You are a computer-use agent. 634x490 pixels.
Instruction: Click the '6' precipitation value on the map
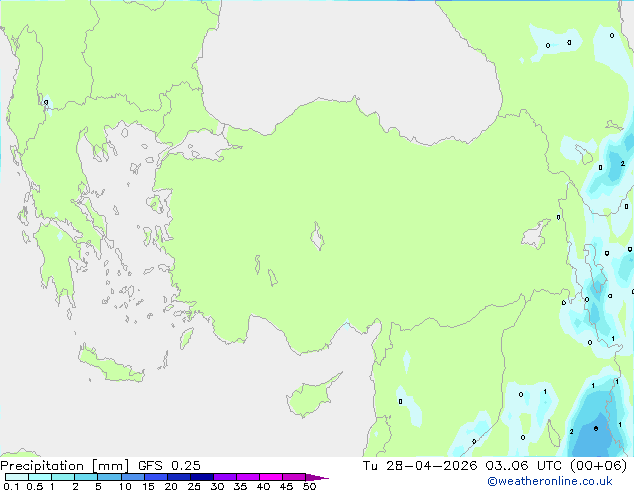pos(596,429)
